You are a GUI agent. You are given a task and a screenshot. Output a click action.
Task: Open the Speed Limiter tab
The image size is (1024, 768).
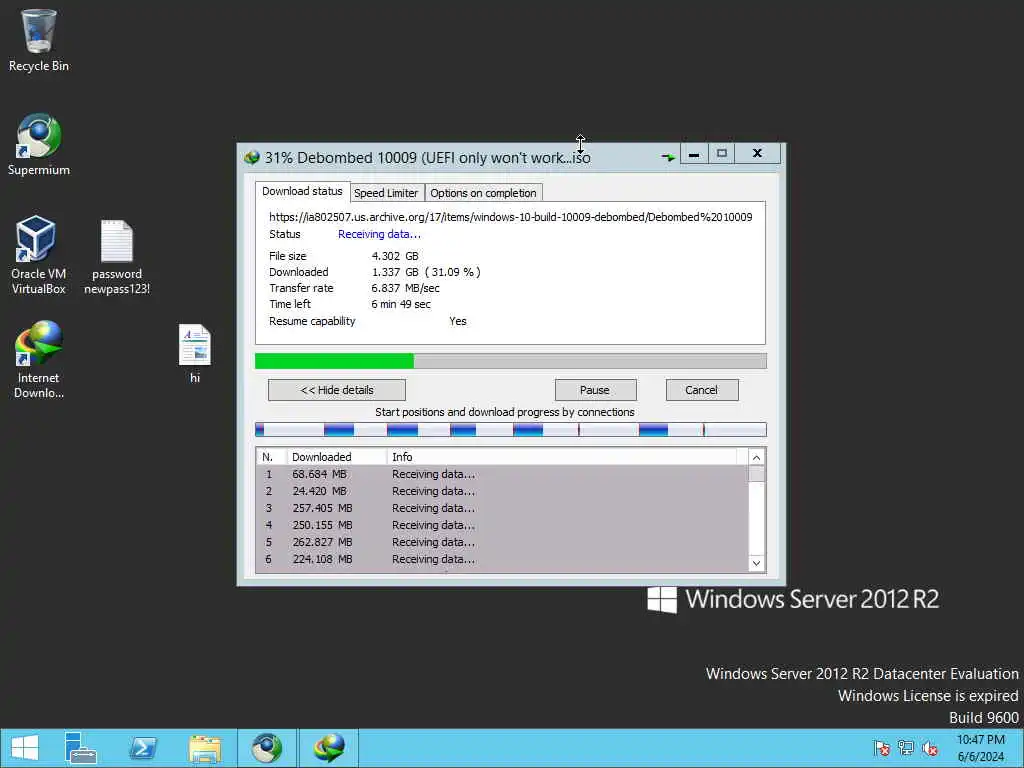click(386, 193)
